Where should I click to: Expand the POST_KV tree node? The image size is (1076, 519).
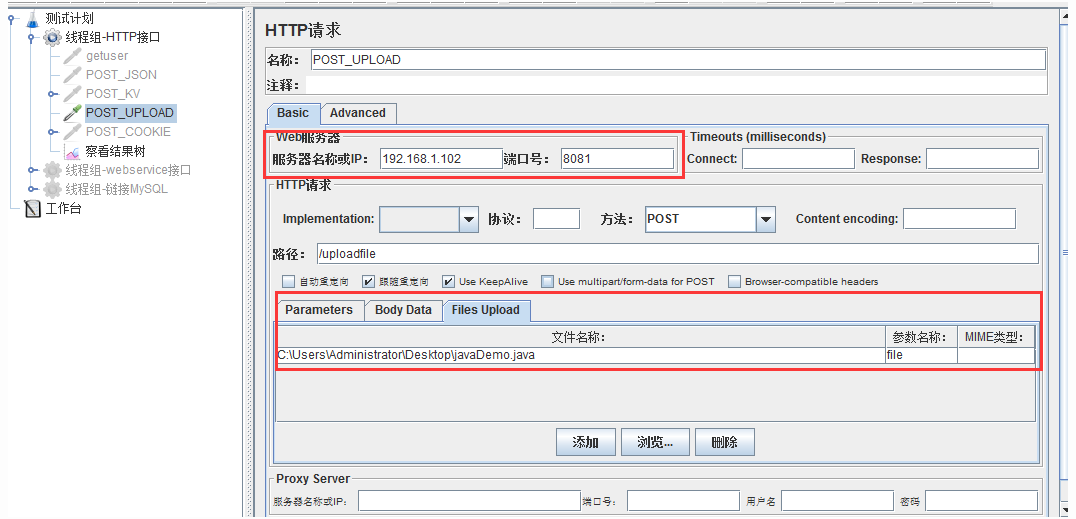coord(51,95)
